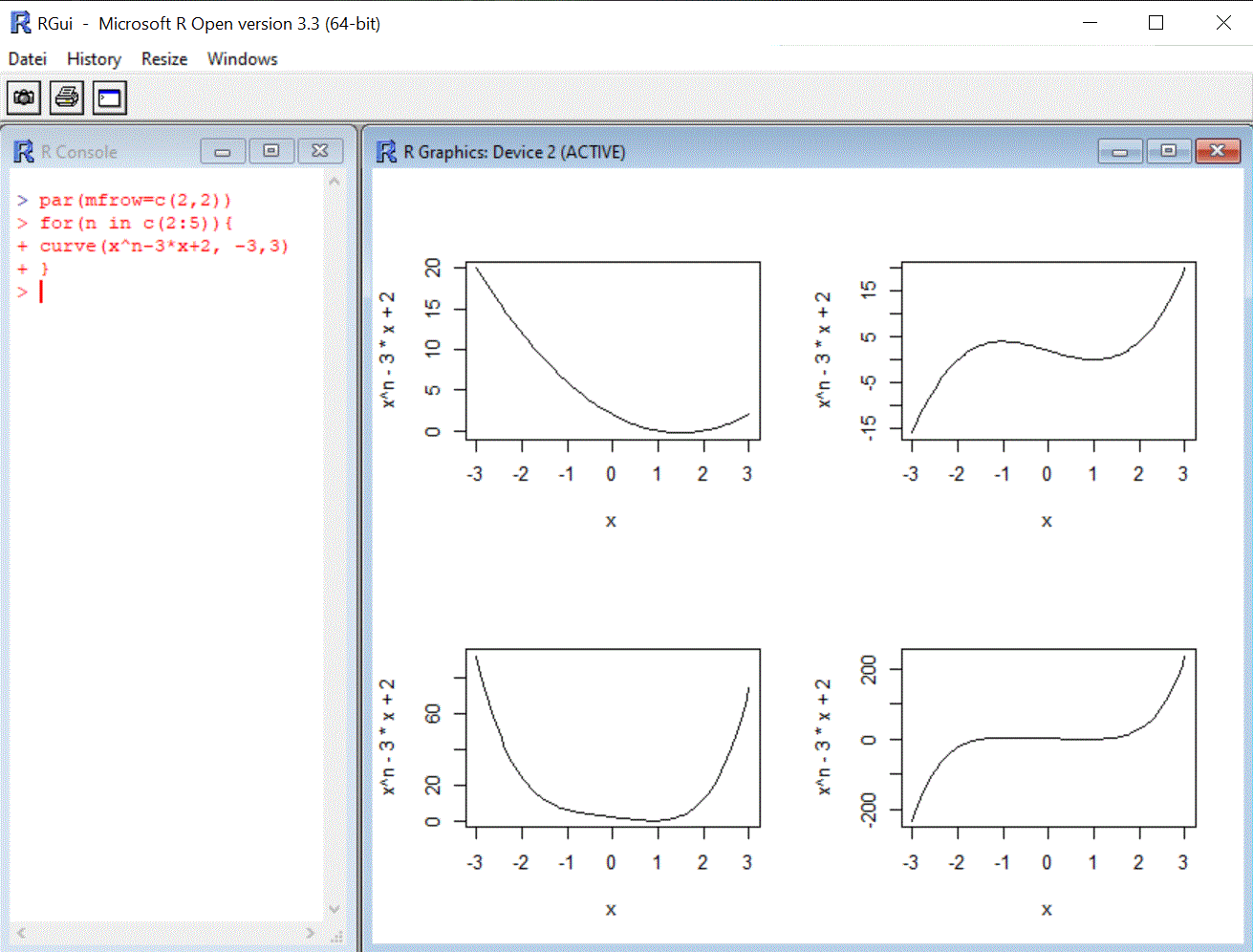
Task: Open the History menu
Action: pos(93,58)
